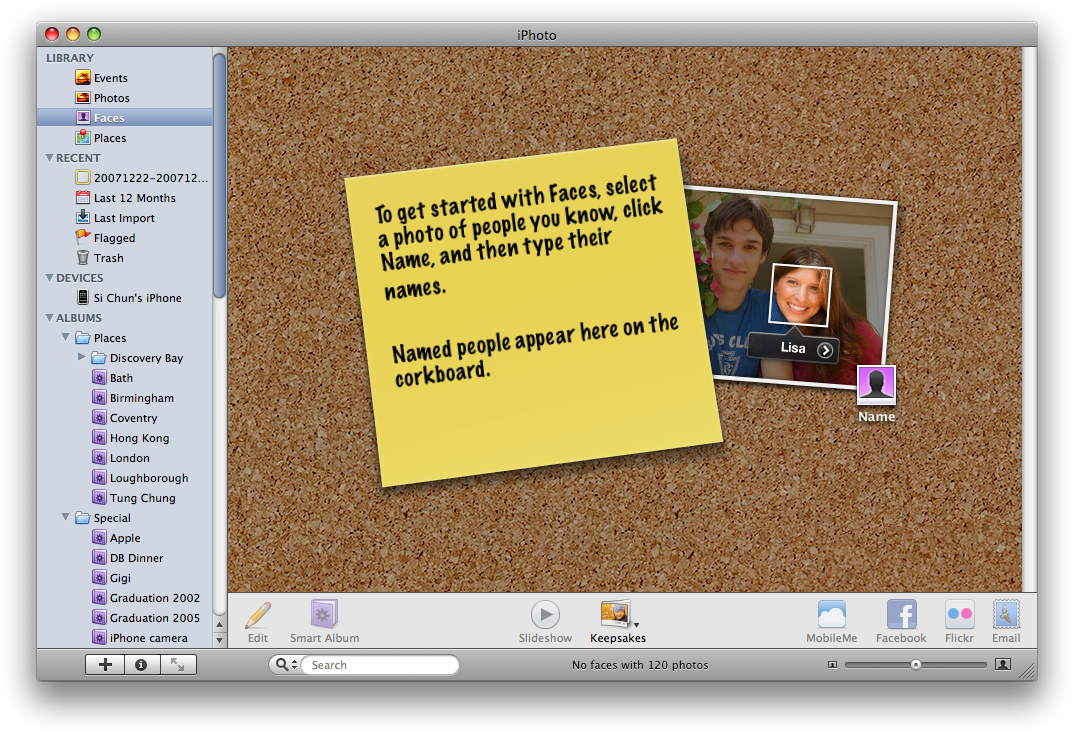Image resolution: width=1073 pixels, height=732 pixels.
Task: Click the sidebar scroll up arrow
Action: click(x=220, y=625)
